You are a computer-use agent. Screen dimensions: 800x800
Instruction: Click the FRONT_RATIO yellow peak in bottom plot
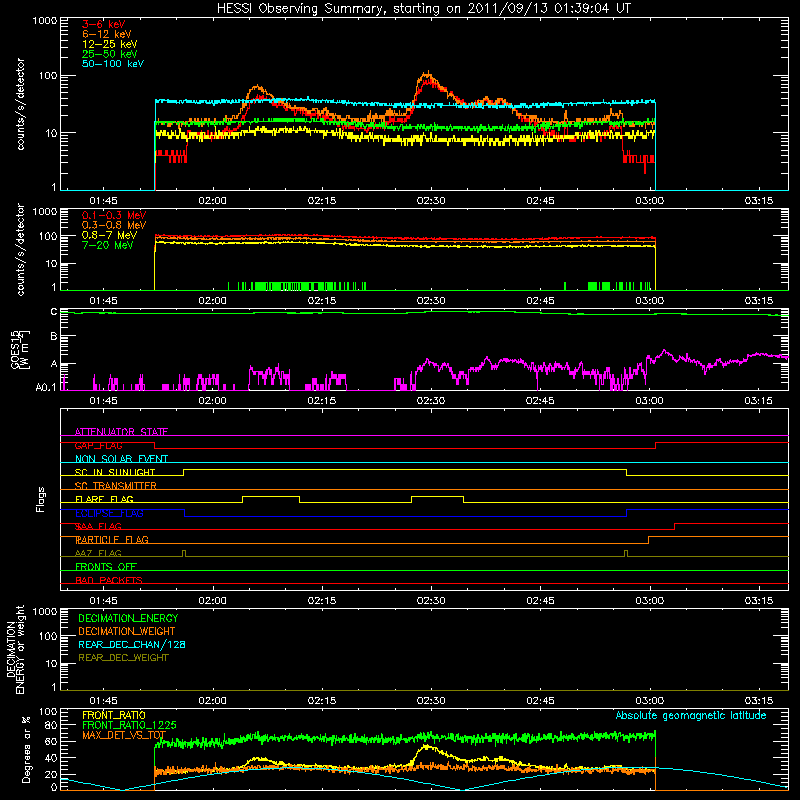[427, 748]
